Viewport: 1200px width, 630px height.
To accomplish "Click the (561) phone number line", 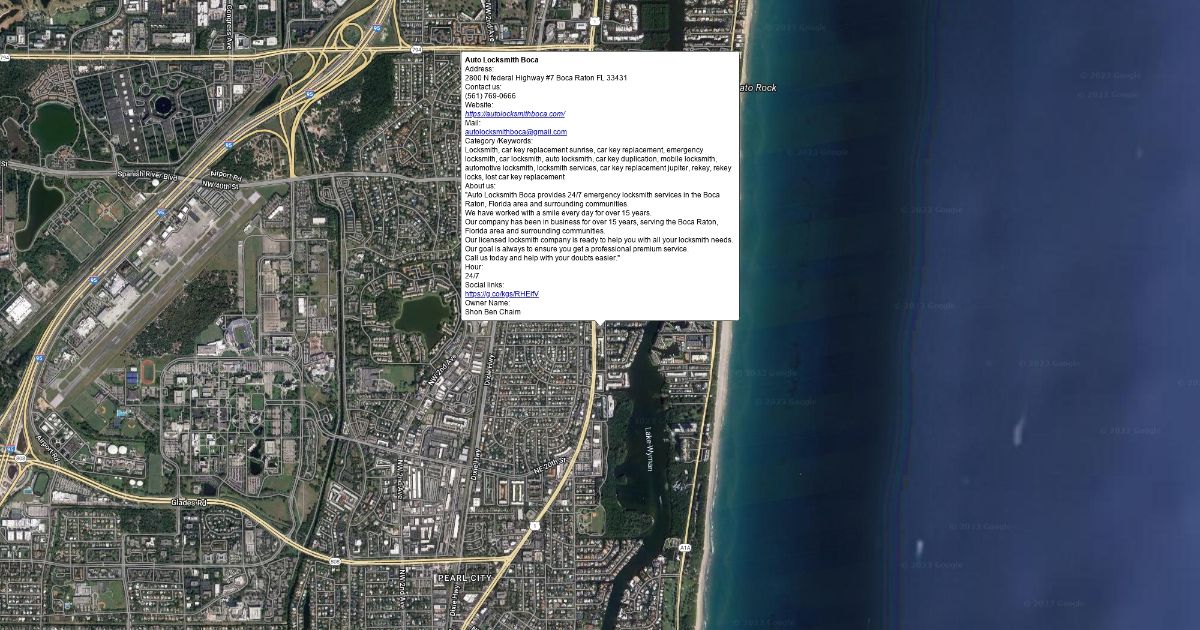I will (x=491, y=96).
